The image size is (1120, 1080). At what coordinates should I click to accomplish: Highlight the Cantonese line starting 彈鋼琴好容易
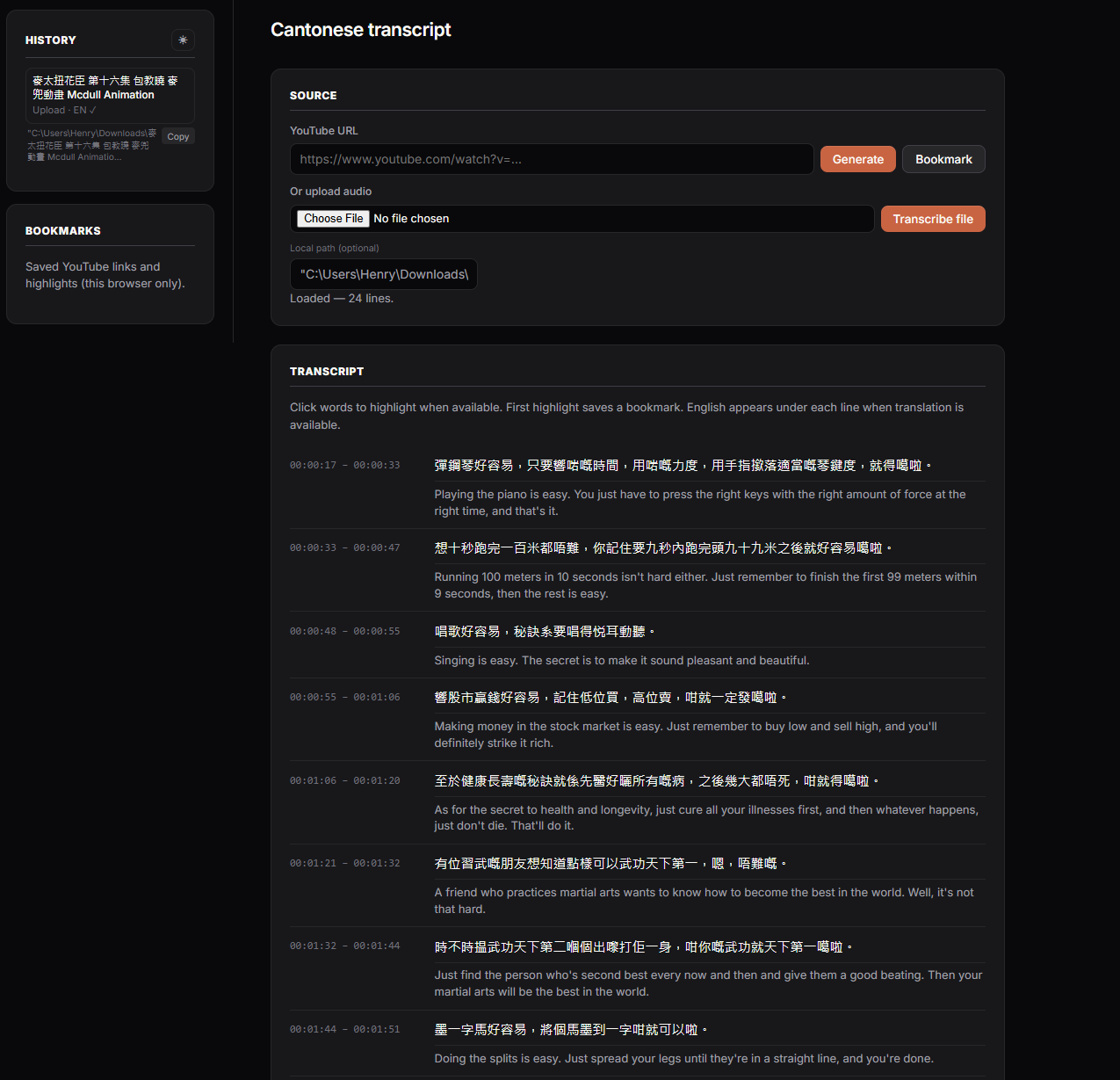pos(683,466)
